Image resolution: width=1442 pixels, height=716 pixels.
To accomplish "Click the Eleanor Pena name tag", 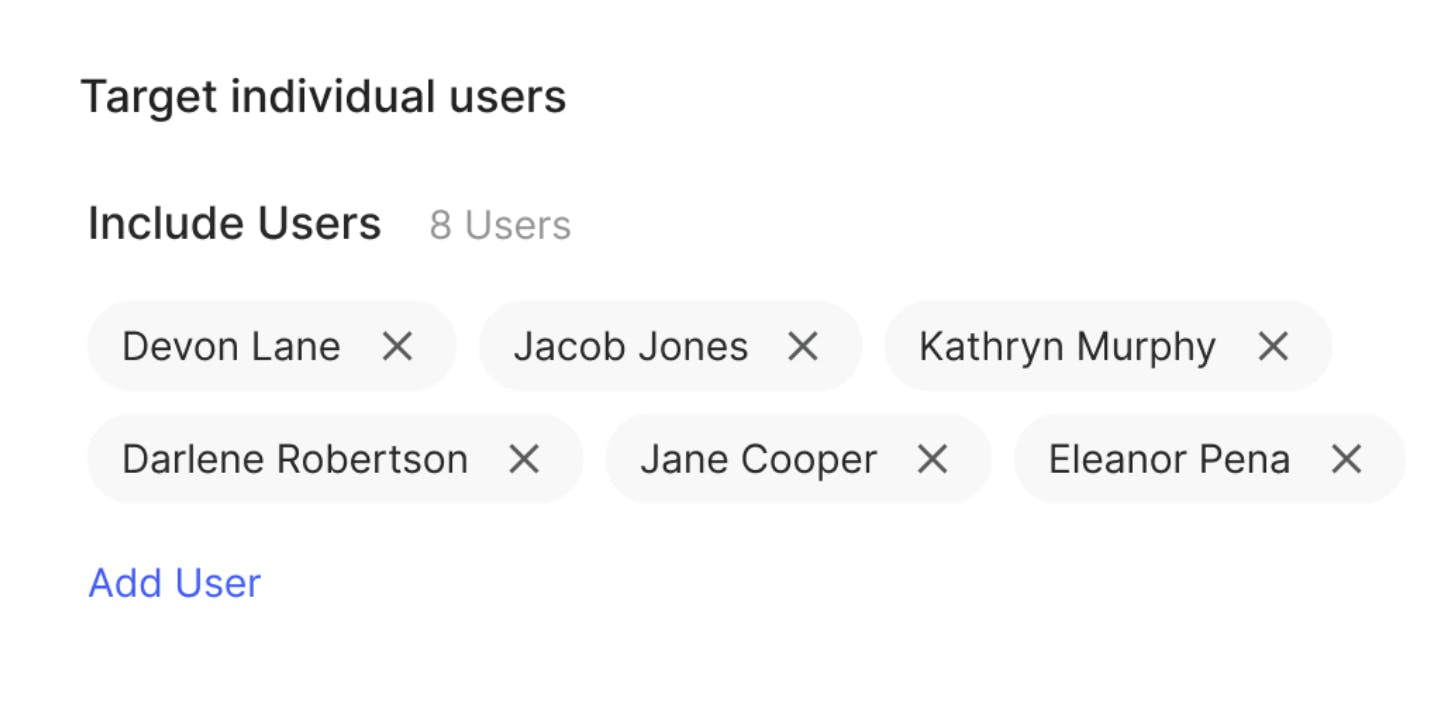I will pos(1169,460).
